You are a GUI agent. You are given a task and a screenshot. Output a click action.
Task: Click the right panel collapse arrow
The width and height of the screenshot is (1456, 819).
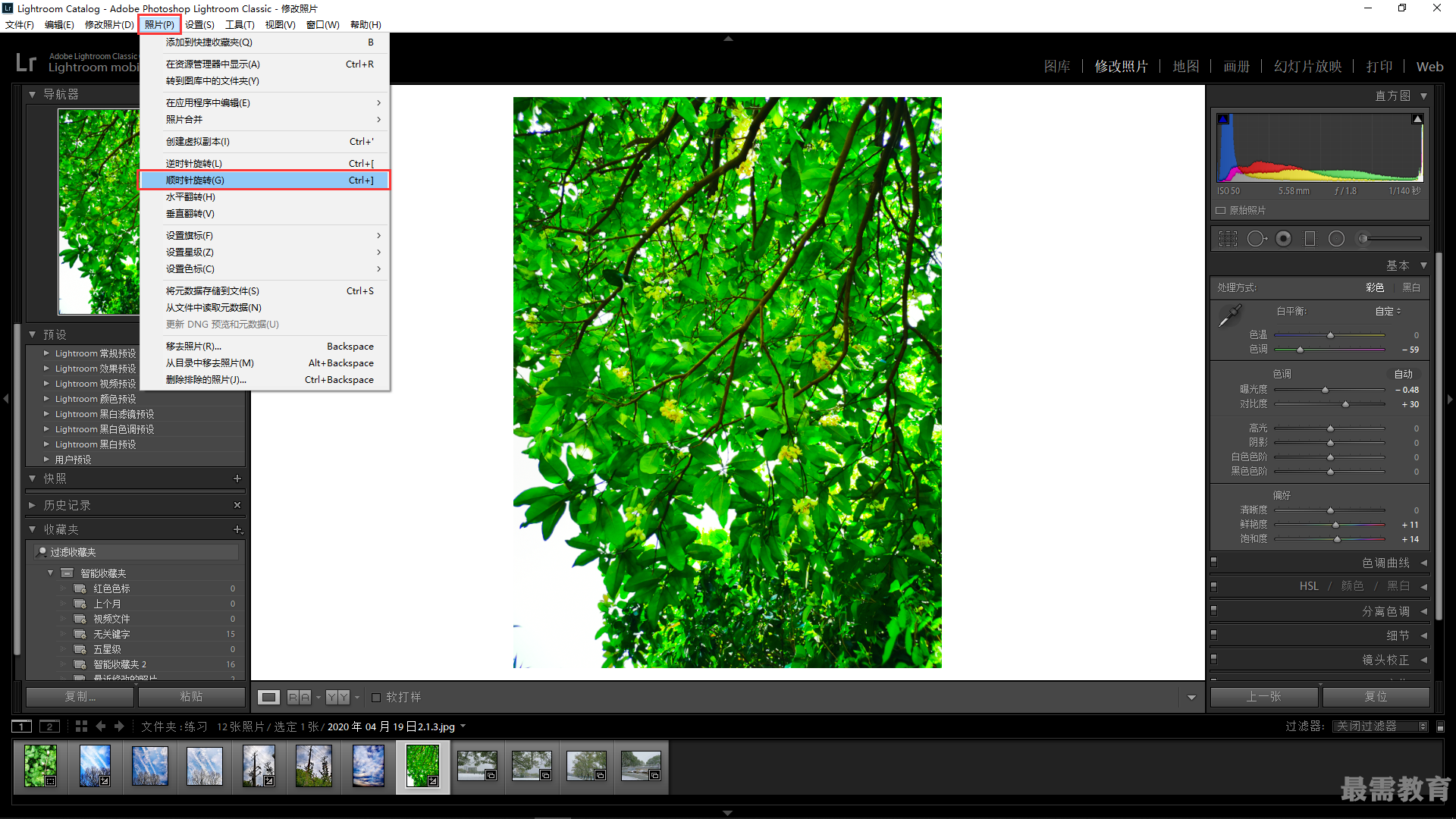point(1450,399)
